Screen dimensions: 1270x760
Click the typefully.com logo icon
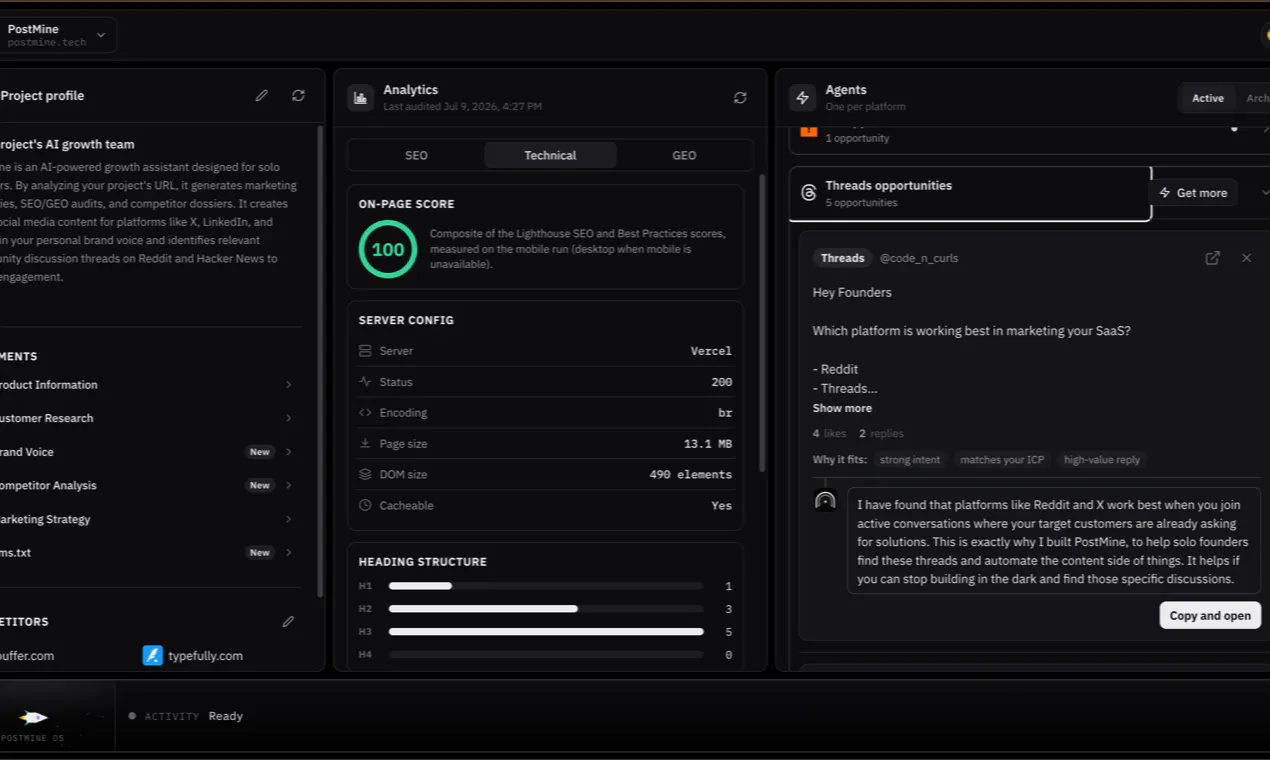(x=153, y=656)
